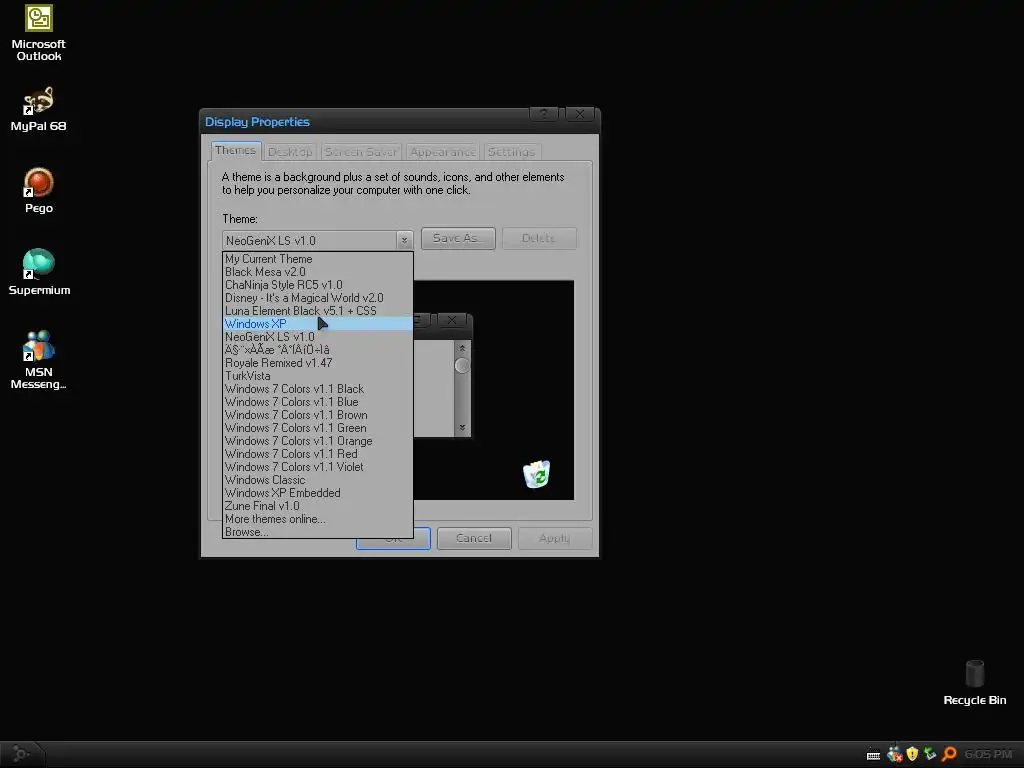Screen dimensions: 1024x768
Task: Select the Recycle Bin on the desktop
Action: click(x=974, y=682)
